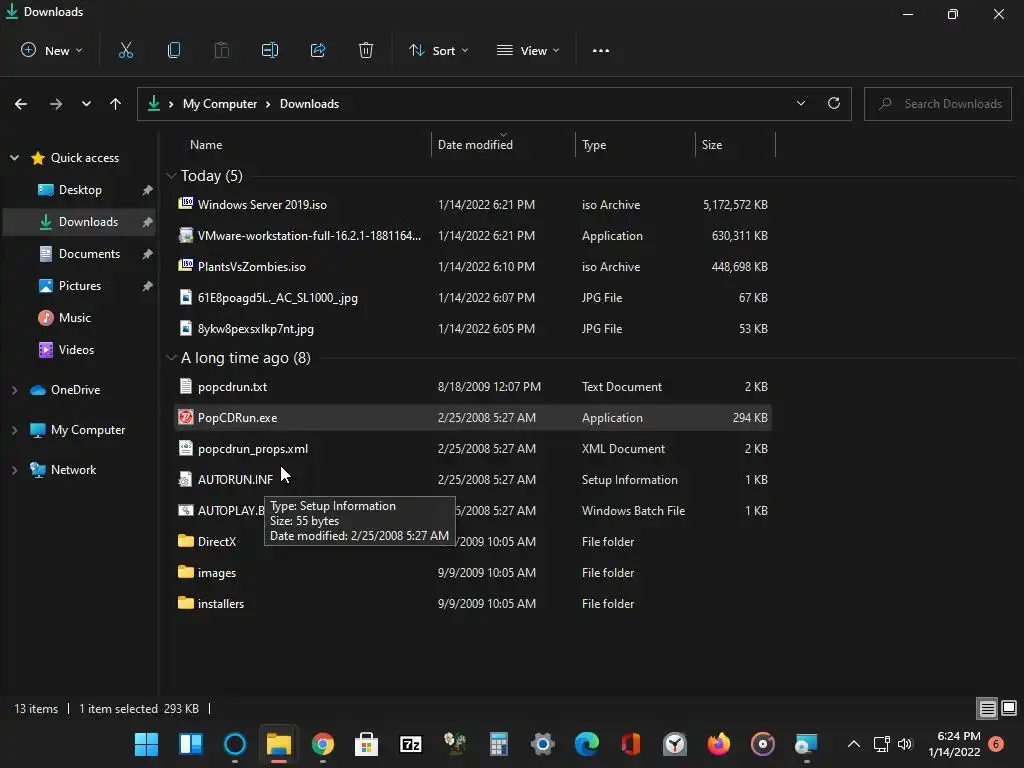Open Cortana circle in taskbar
Screen dimensions: 1024x768
click(x=234, y=744)
